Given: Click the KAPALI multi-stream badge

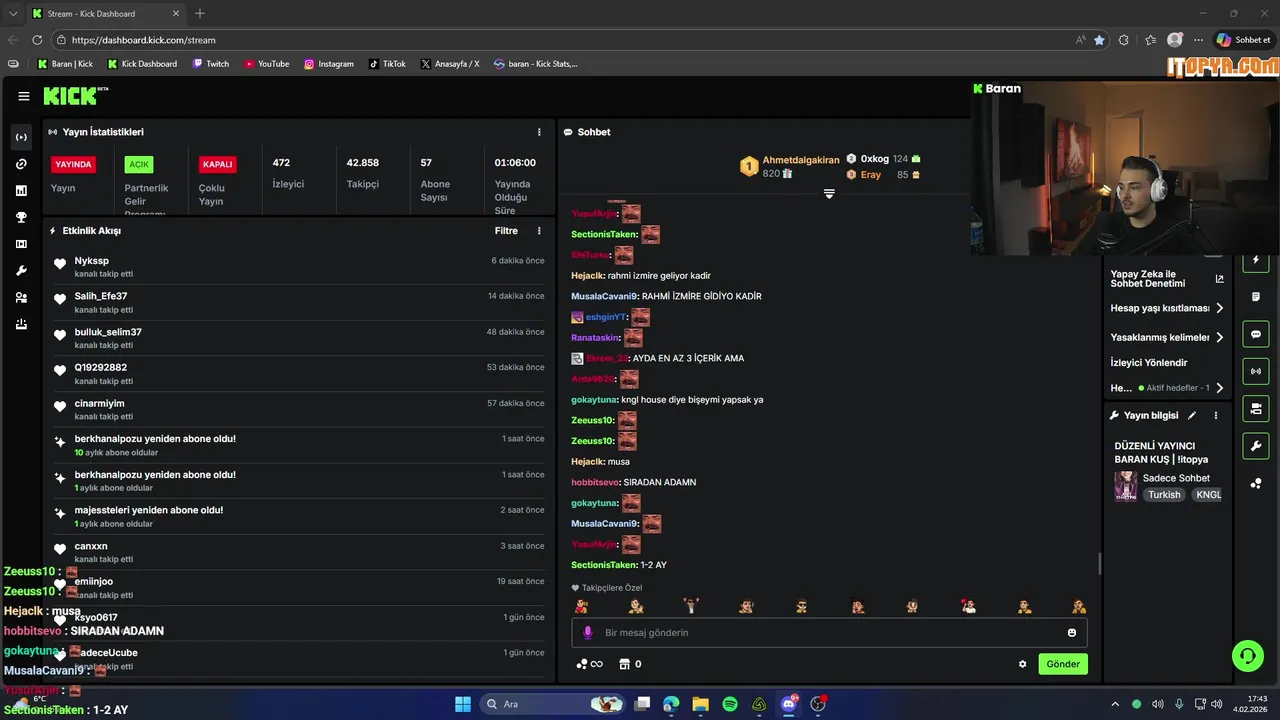Looking at the screenshot, I should click(x=217, y=164).
